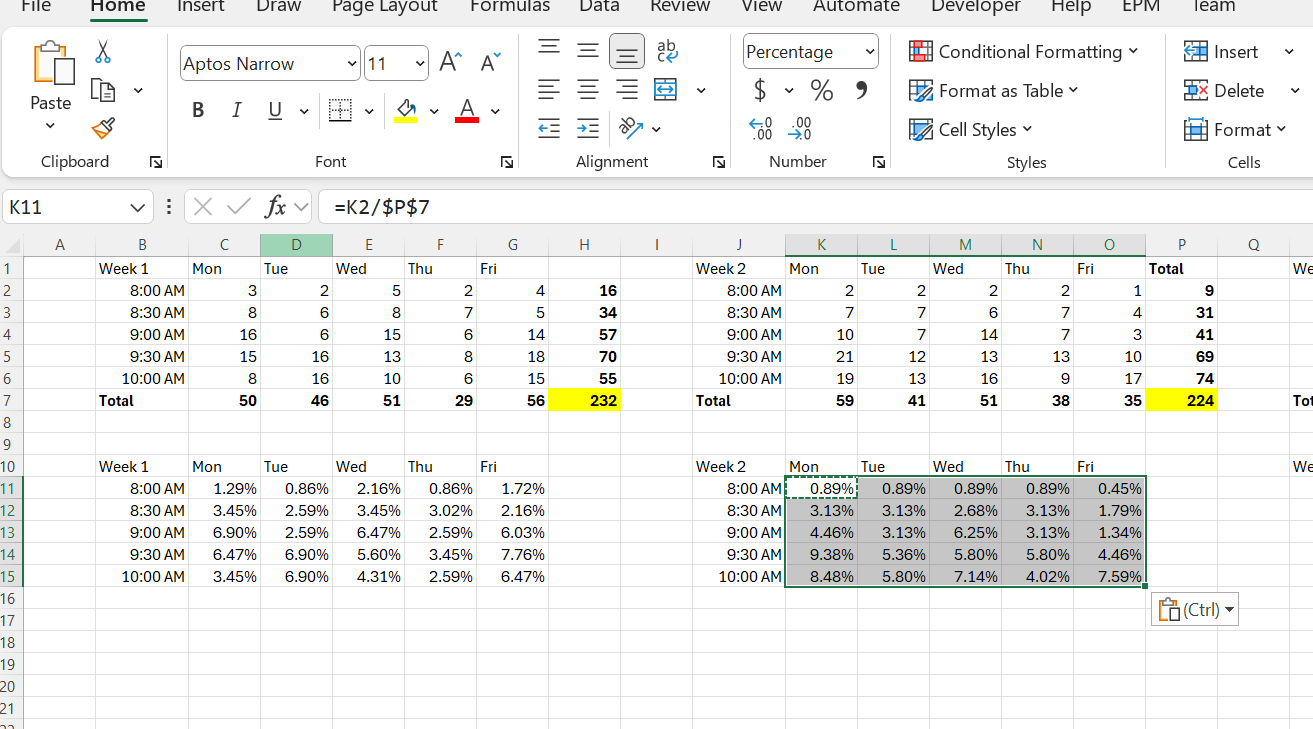Open the Clipboard dialog launcher
This screenshot has height=729, width=1313.
156,162
